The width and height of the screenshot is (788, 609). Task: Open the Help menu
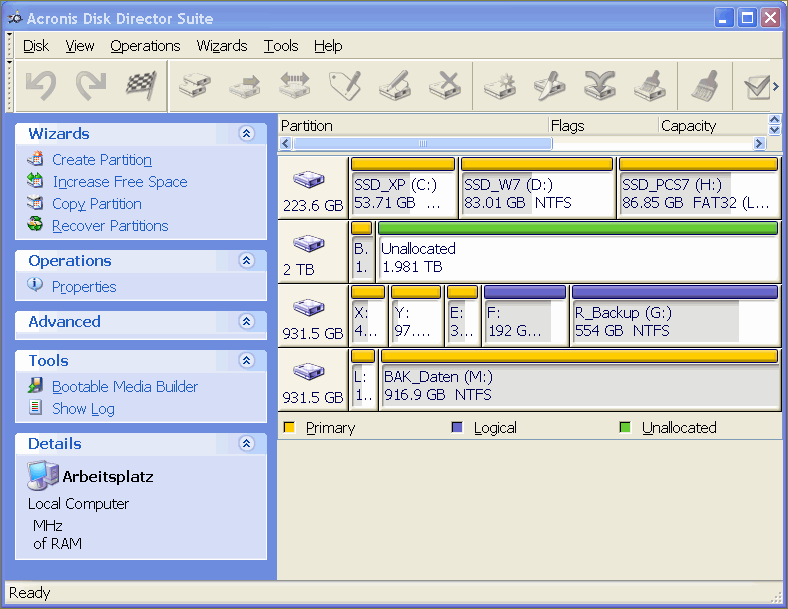[x=328, y=46]
